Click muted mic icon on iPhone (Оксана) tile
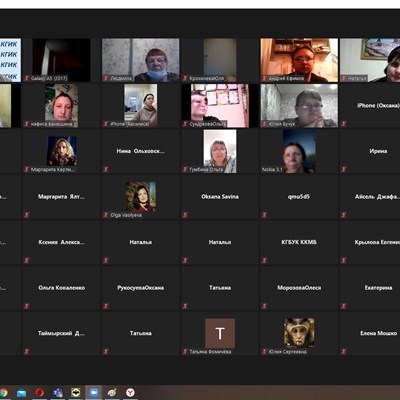The width and height of the screenshot is (400, 400). pyautogui.click(x=344, y=124)
